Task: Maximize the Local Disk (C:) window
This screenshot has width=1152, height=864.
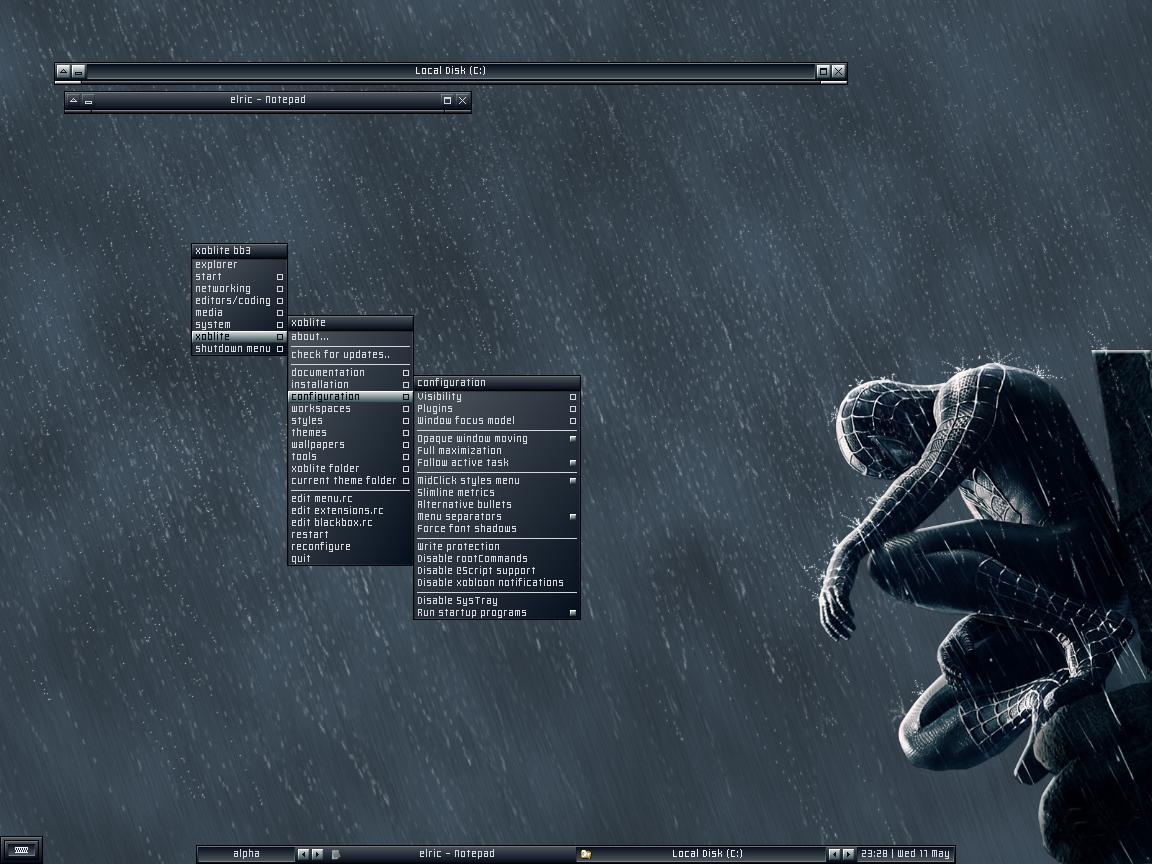Action: (824, 71)
